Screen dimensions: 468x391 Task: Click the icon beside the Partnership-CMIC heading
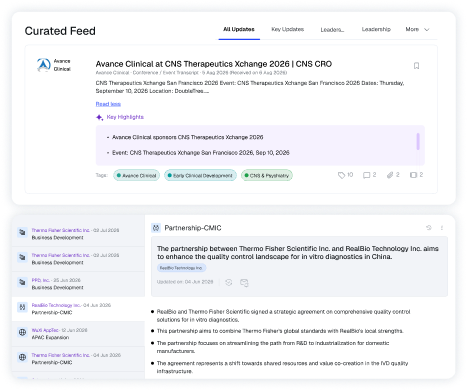[x=156, y=228]
